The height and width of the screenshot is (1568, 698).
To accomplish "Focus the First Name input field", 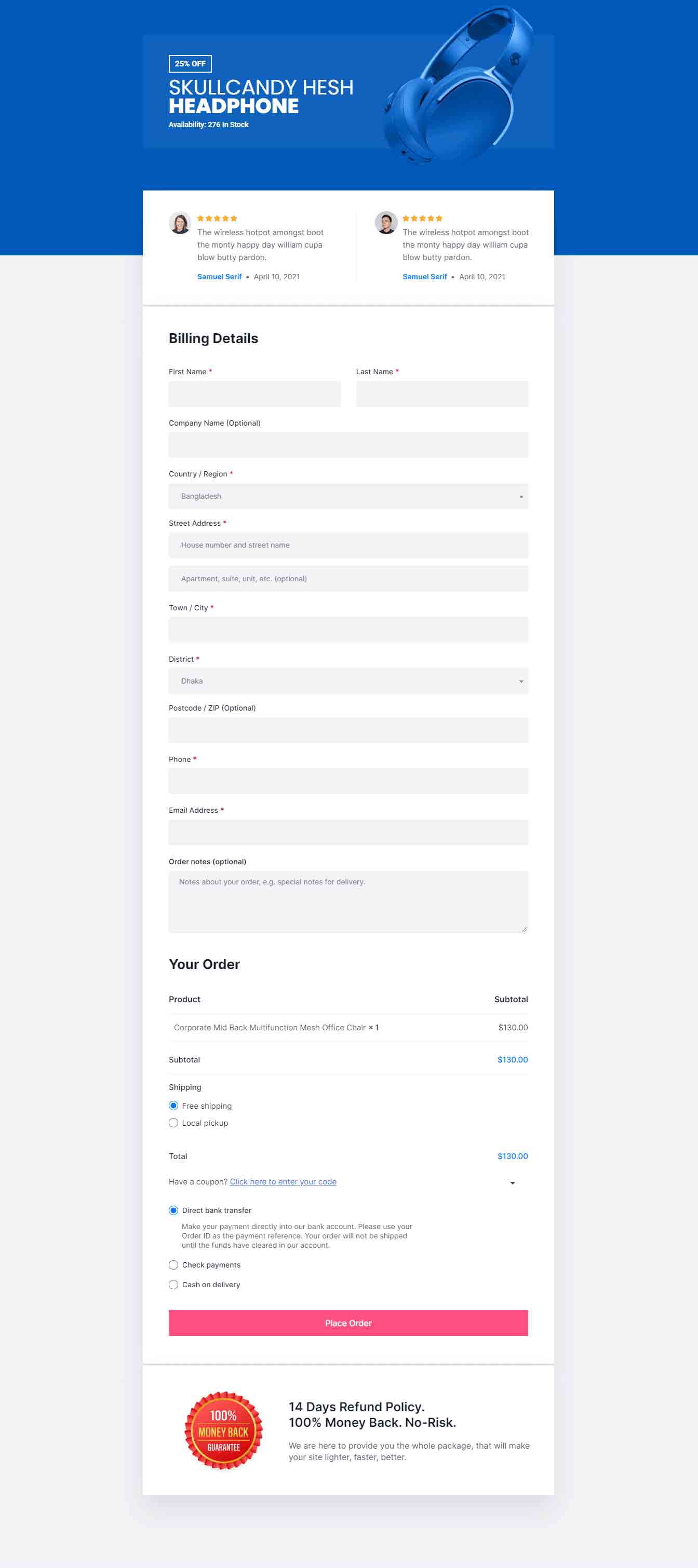I will [x=254, y=394].
